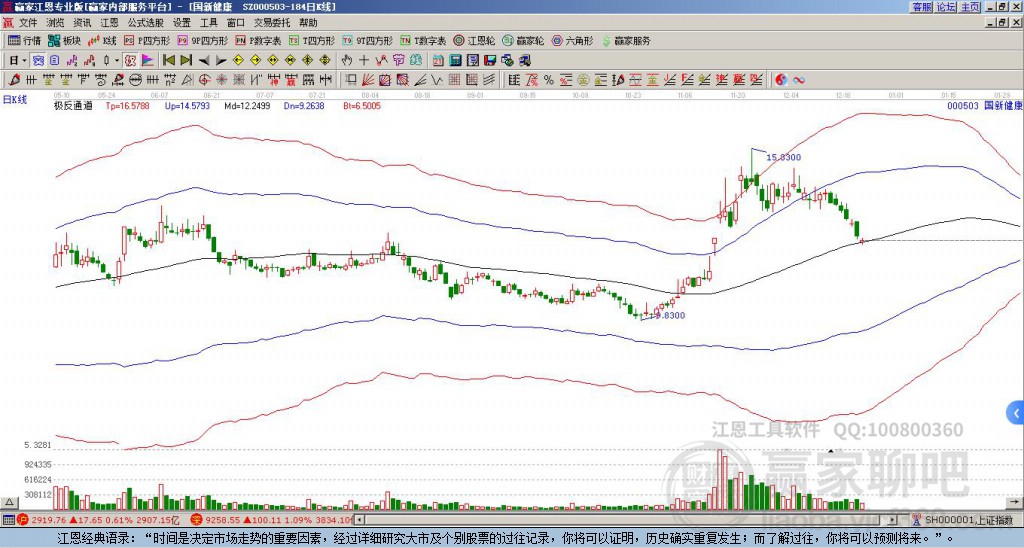Click the blue infinity loop icon
The image size is (1024, 548).
(799, 80)
